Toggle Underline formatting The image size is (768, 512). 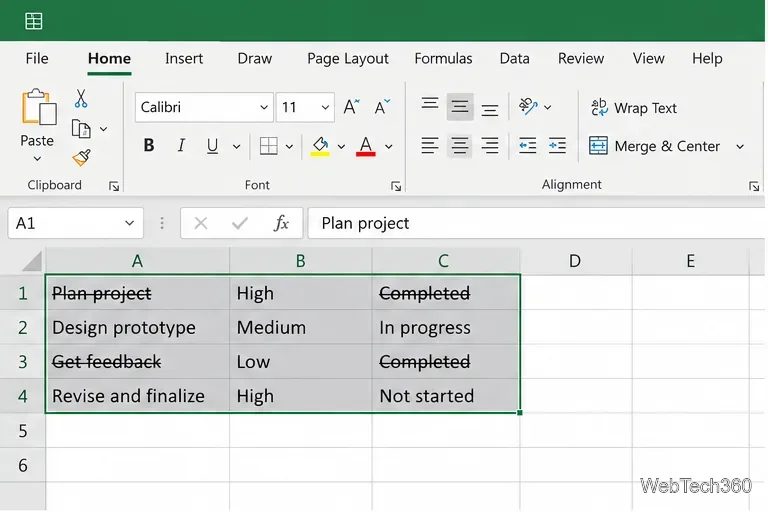pyautogui.click(x=212, y=146)
